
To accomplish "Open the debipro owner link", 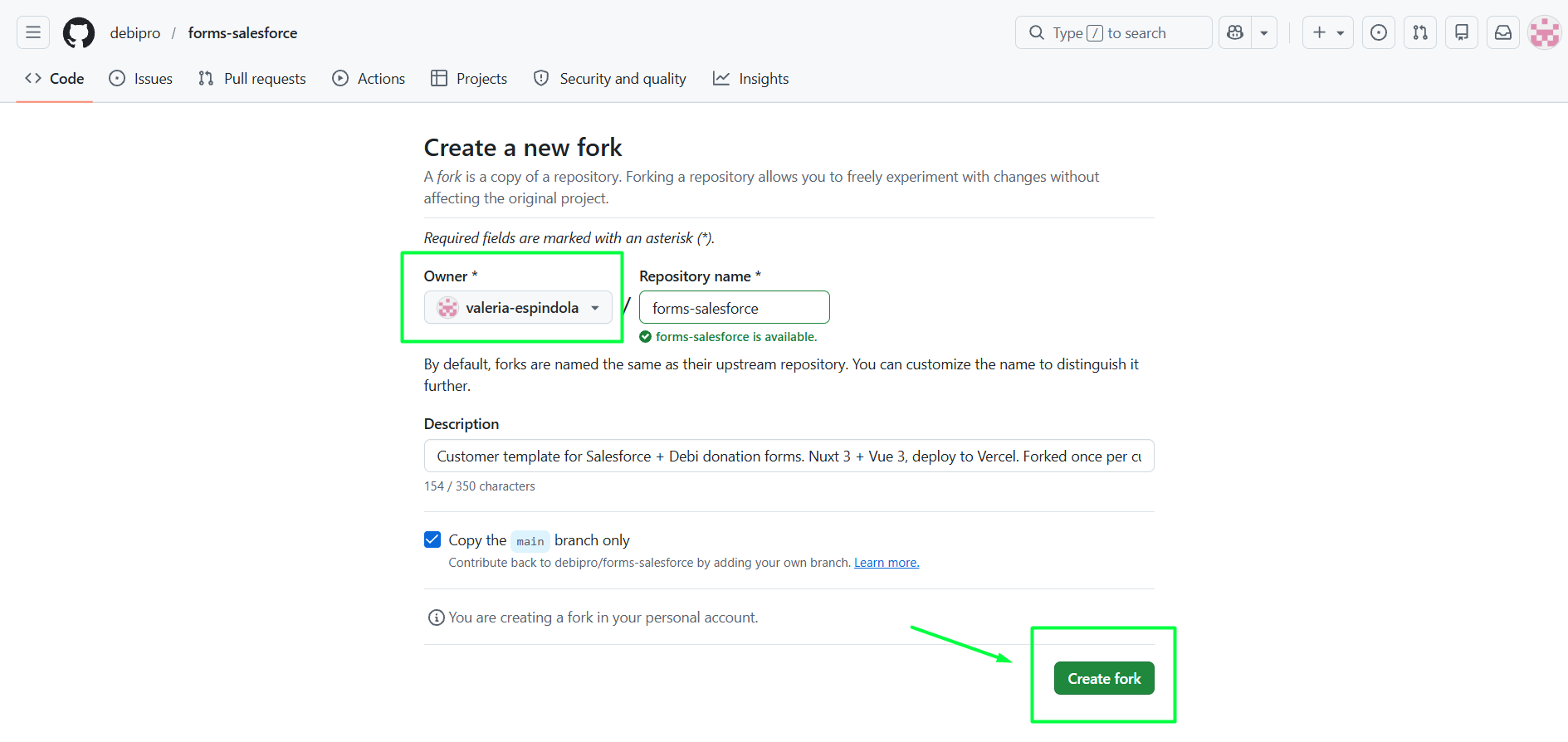I will tap(135, 32).
